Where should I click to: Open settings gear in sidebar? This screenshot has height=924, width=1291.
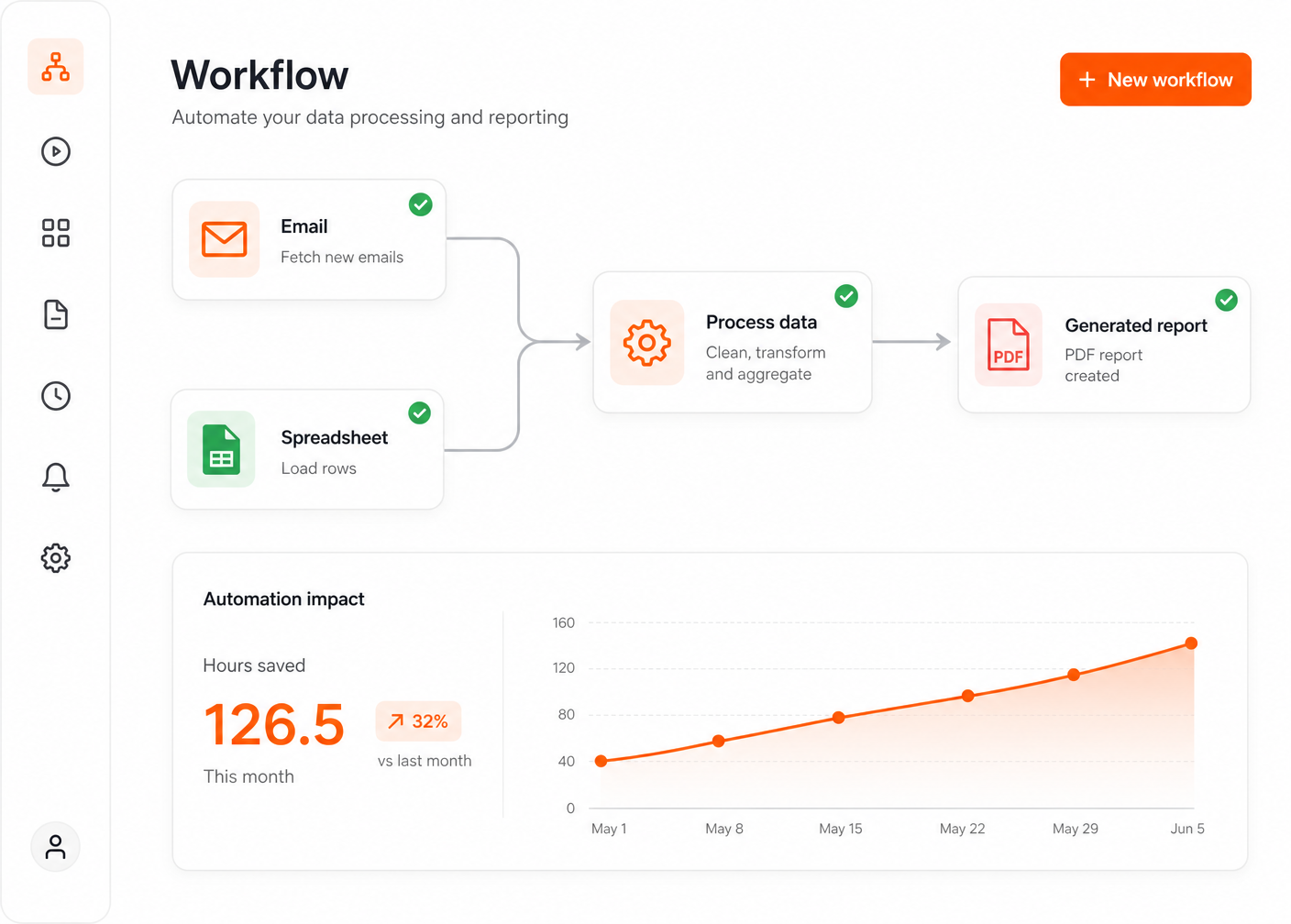[56, 557]
